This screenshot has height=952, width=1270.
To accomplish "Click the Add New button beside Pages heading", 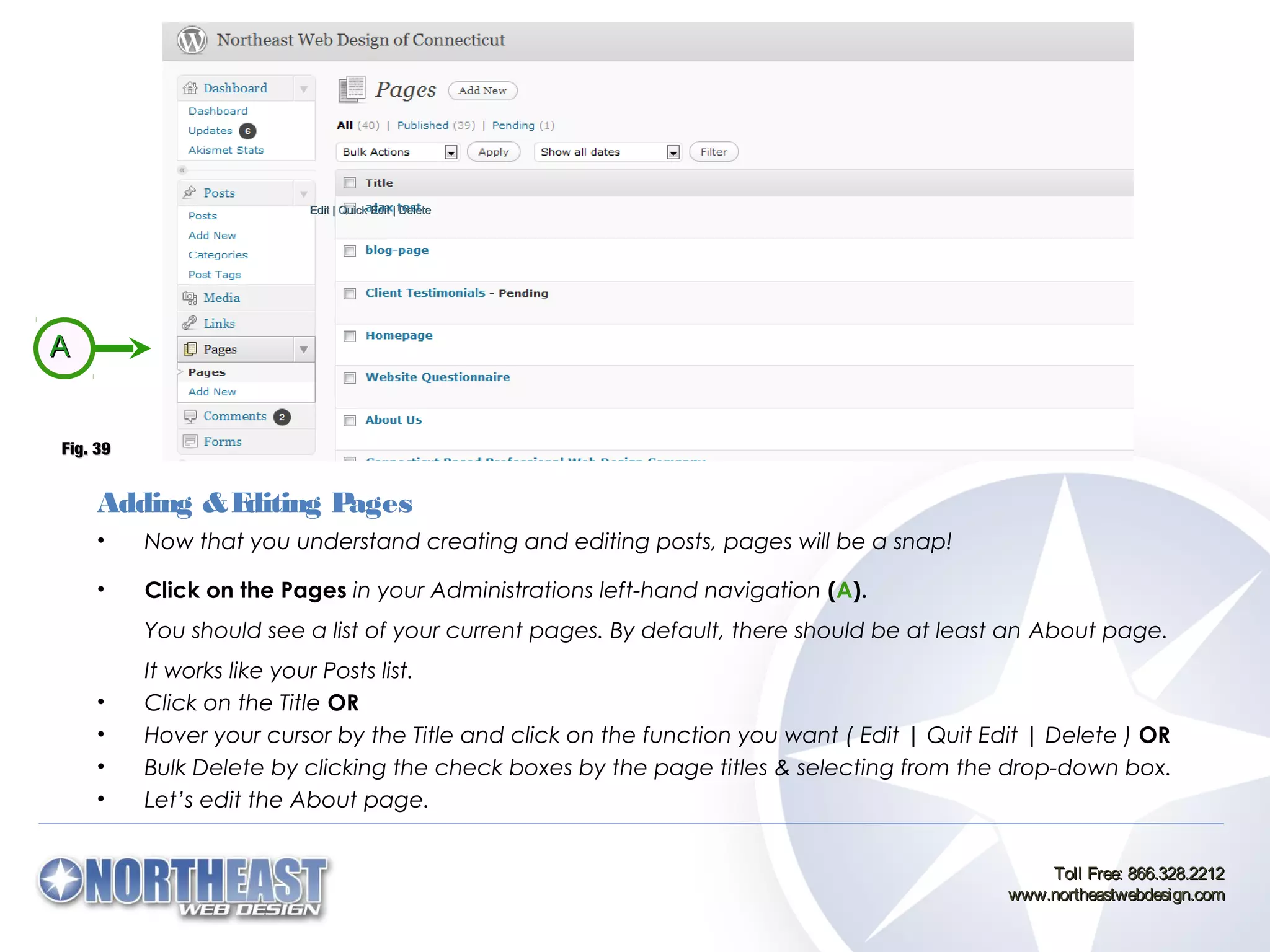I will click(482, 90).
